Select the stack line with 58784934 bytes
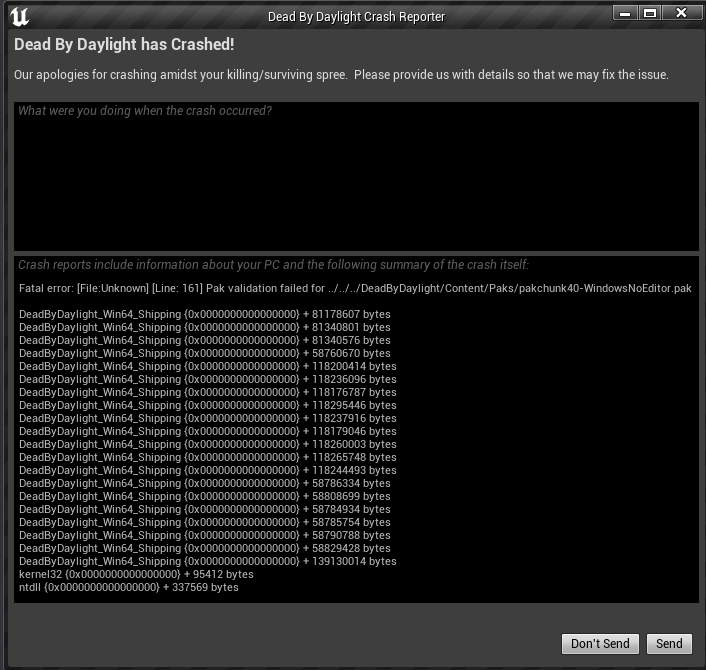706x670 pixels. 205,510
